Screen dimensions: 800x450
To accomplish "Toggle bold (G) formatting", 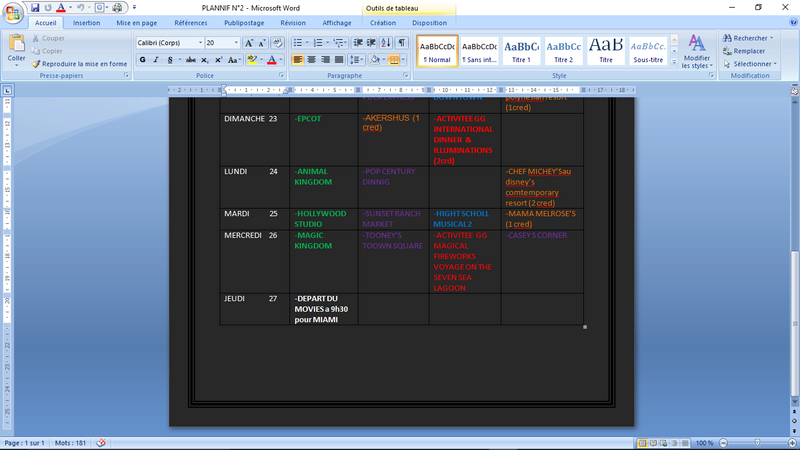I will [142, 60].
